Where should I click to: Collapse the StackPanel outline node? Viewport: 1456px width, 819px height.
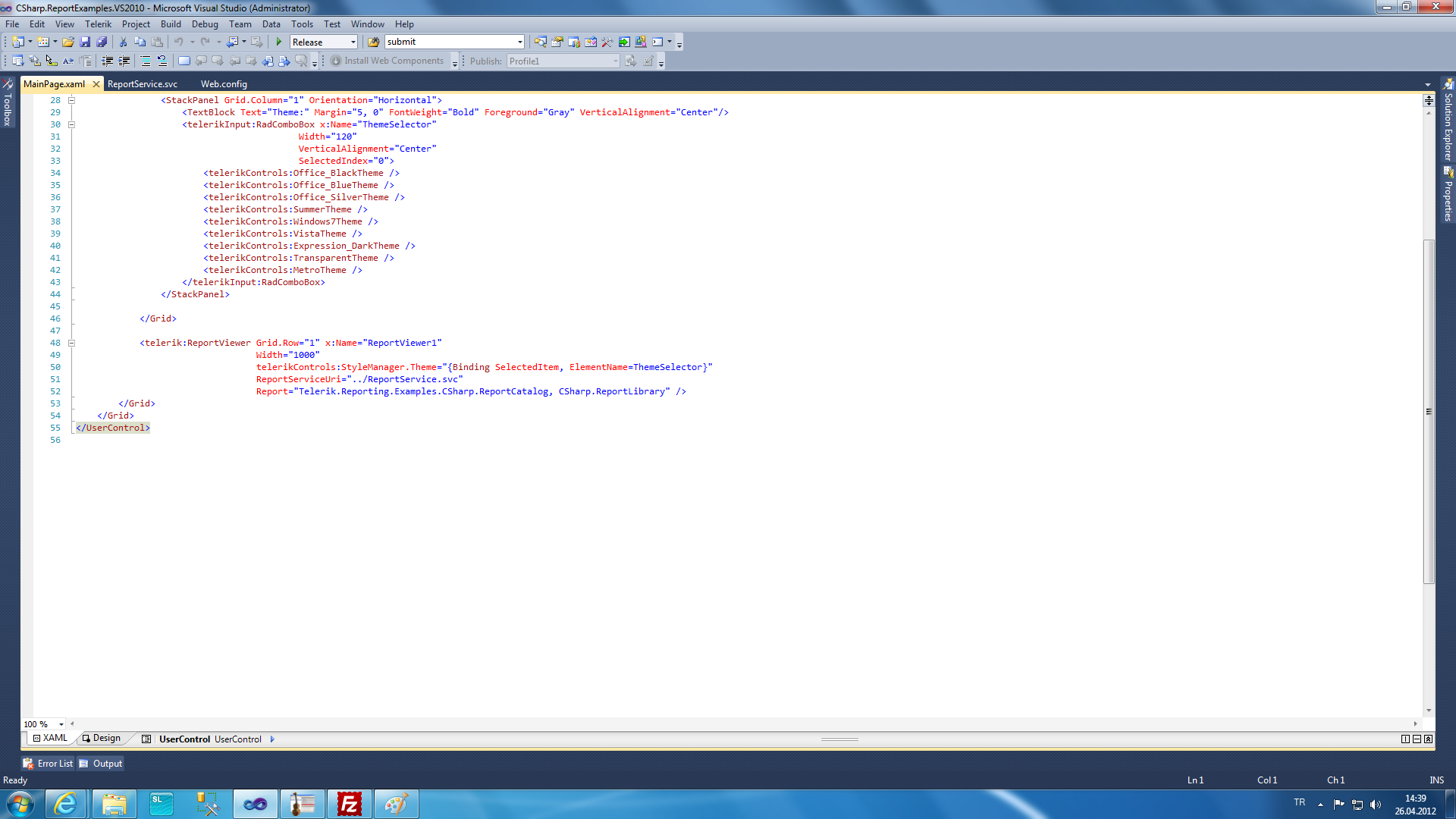point(72,100)
